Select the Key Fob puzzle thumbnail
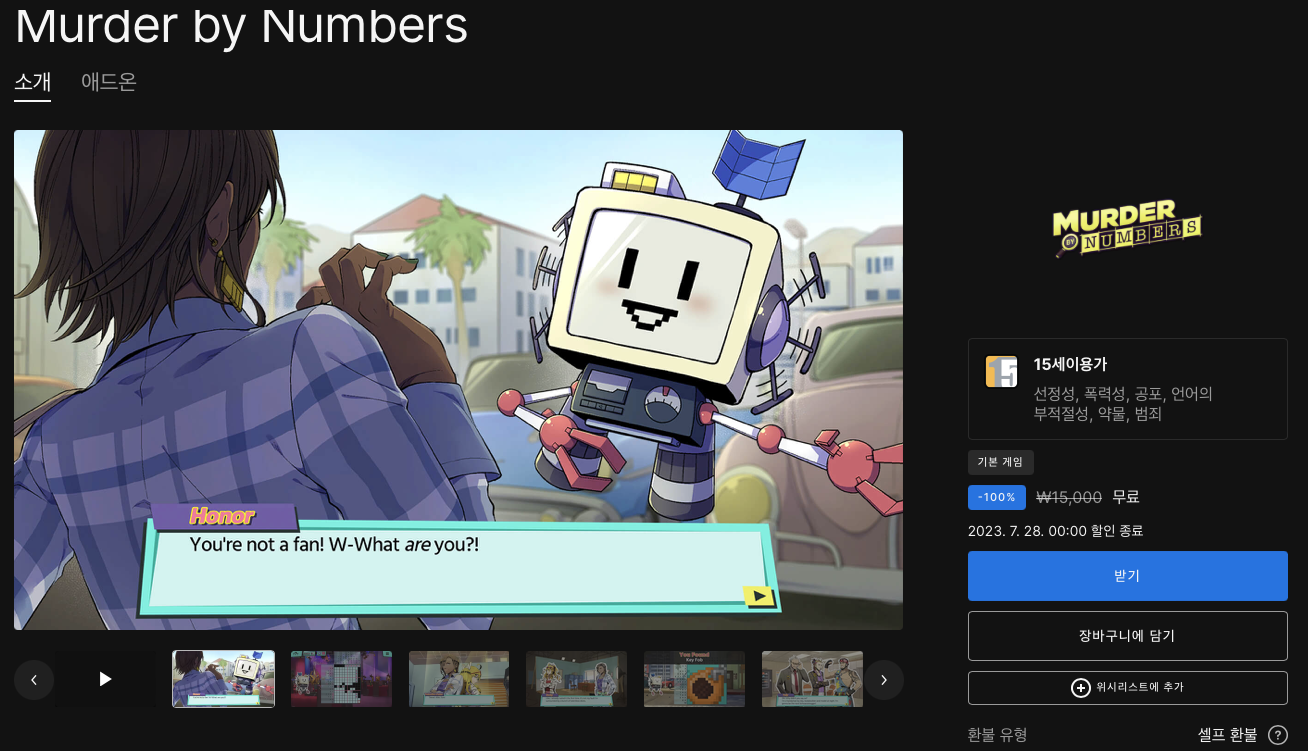The width and height of the screenshot is (1308, 751). pyautogui.click(x=695, y=679)
